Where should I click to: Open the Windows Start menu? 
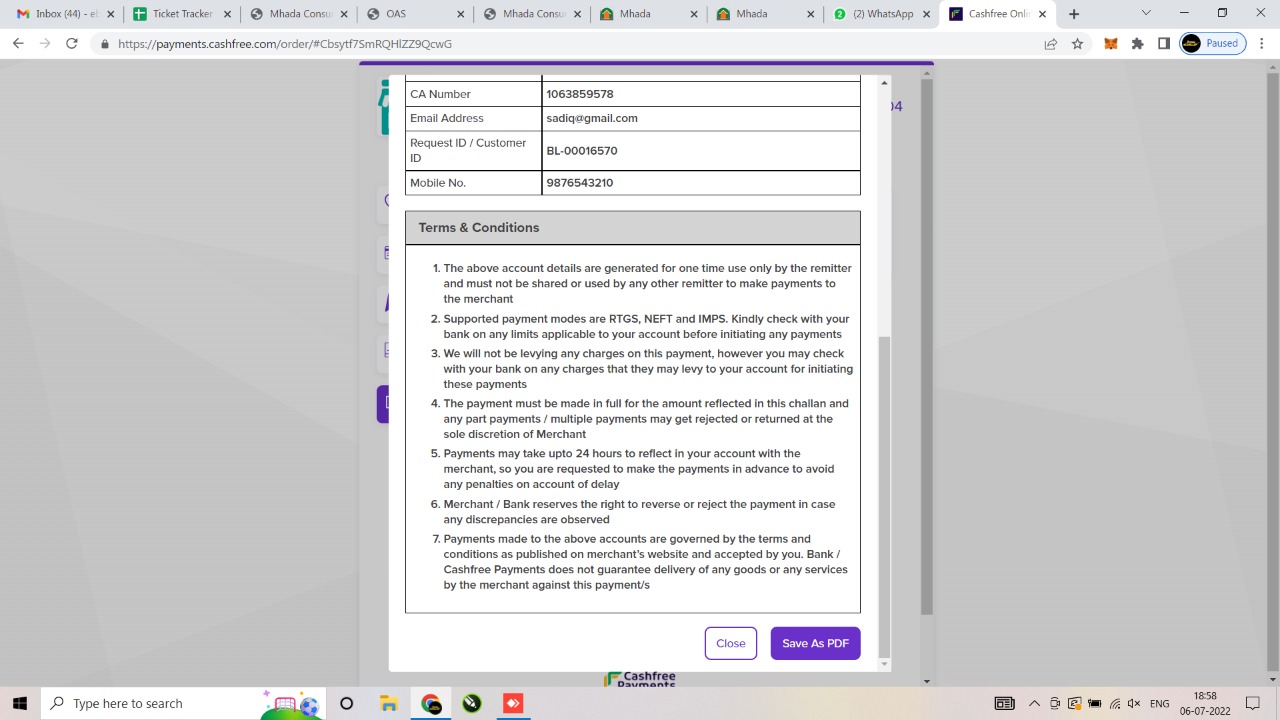[x=20, y=703]
